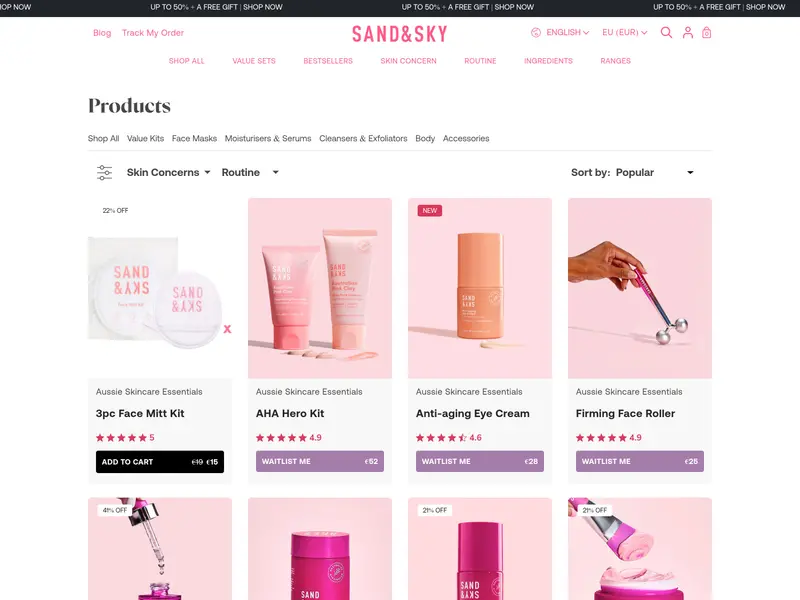800x600 pixels.
Task: Open the Firming Face Roller product image
Action: [x=640, y=288]
